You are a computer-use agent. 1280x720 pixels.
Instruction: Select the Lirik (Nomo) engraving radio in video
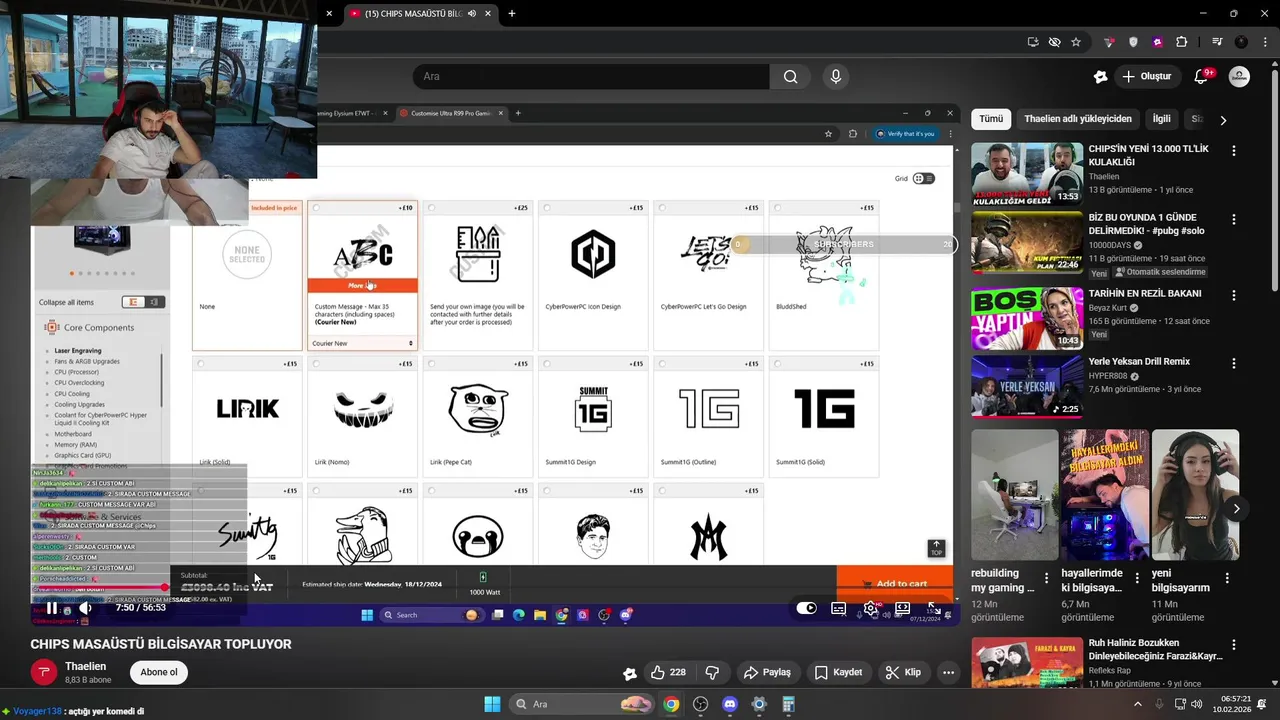pyautogui.click(x=316, y=364)
